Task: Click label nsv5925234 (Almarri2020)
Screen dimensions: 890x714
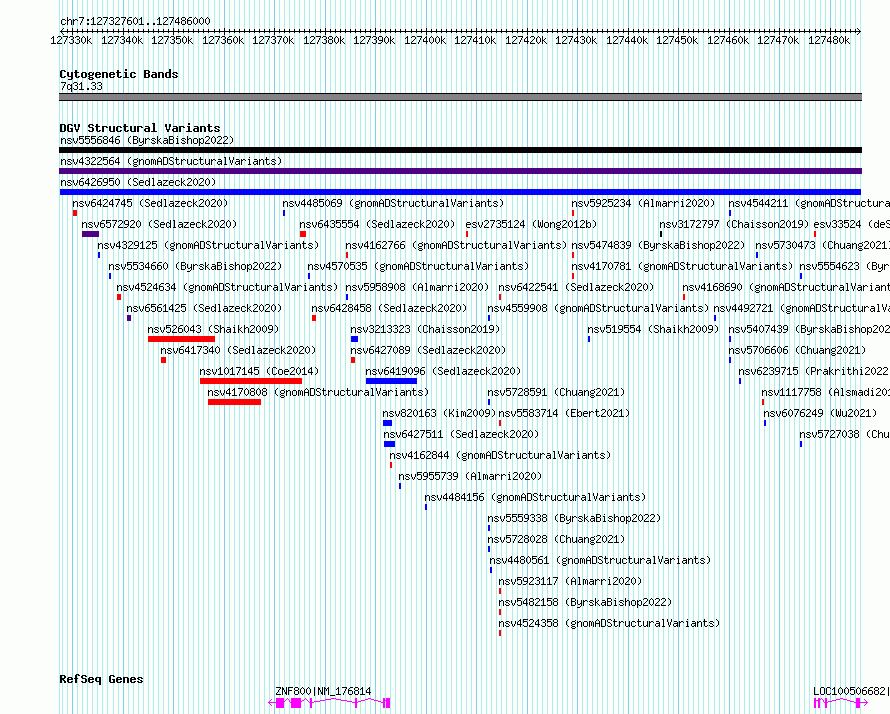Action: point(643,203)
